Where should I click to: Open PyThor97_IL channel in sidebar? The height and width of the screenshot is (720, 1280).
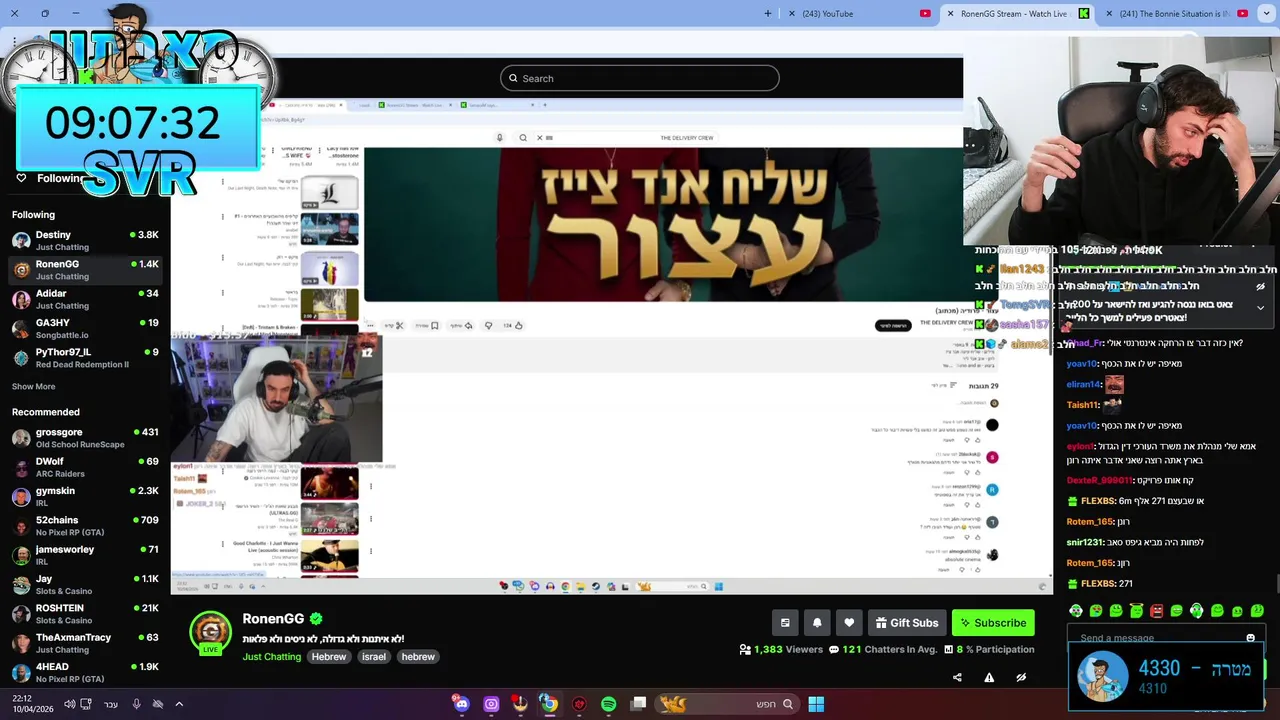(85, 358)
